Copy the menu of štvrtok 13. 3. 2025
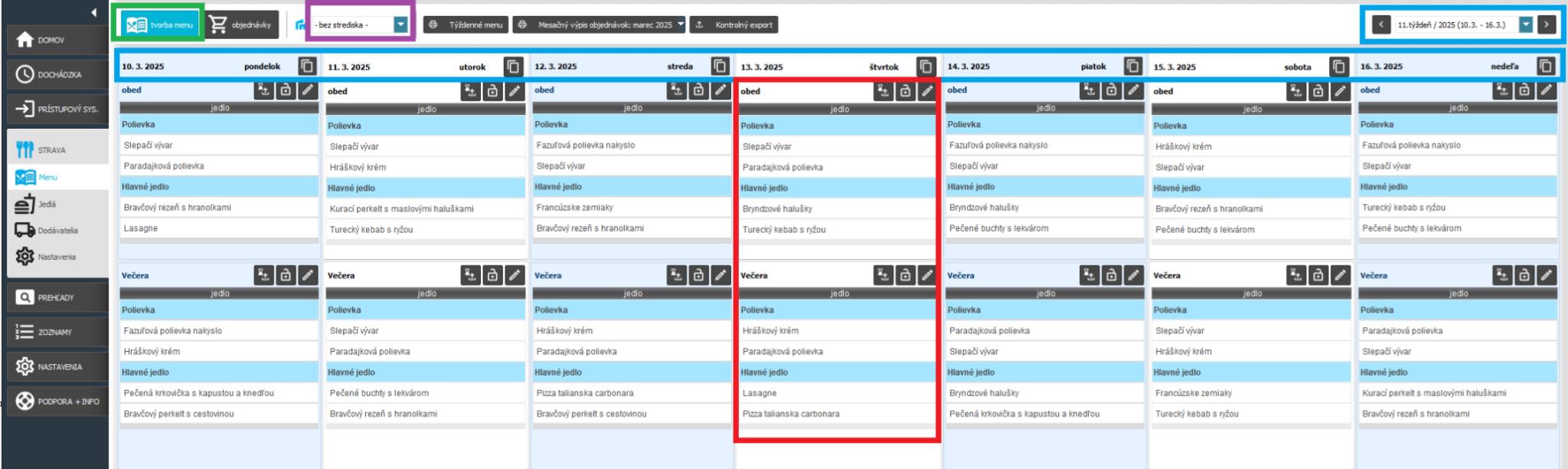 pyautogui.click(x=926, y=67)
